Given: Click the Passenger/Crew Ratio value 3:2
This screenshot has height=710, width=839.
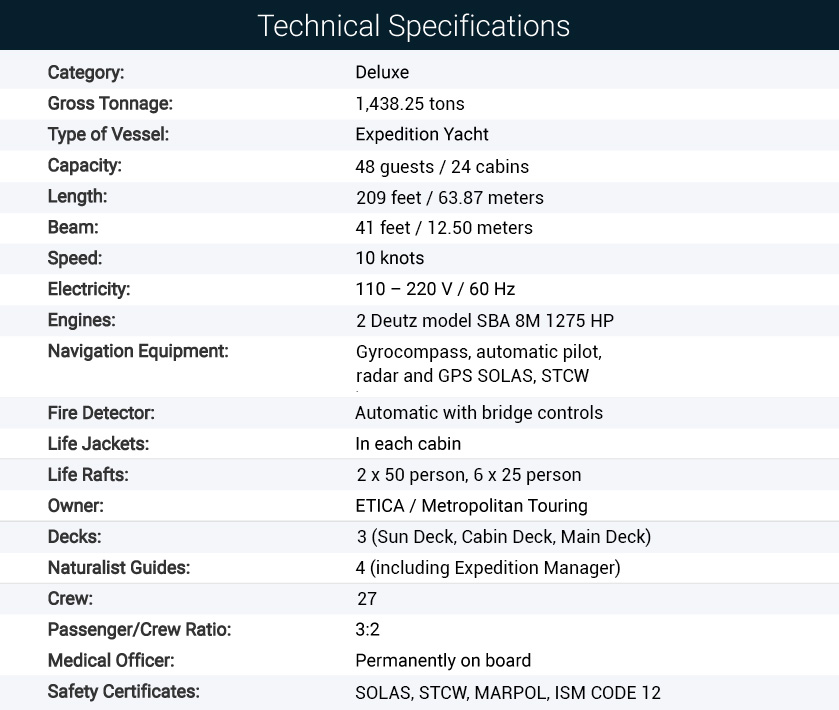Looking at the screenshot, I should (x=368, y=629).
